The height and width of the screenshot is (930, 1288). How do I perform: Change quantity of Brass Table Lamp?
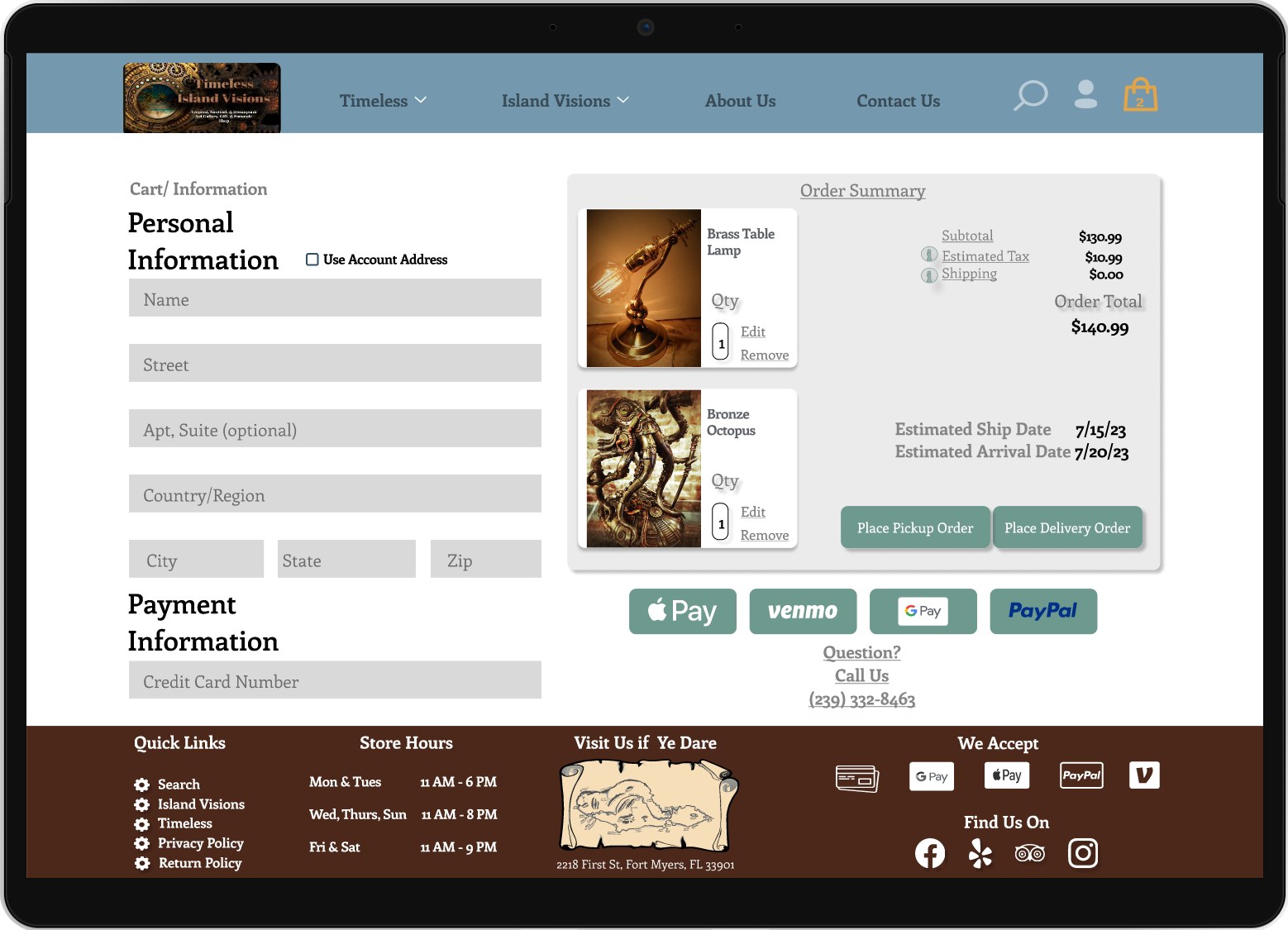pyautogui.click(x=721, y=341)
